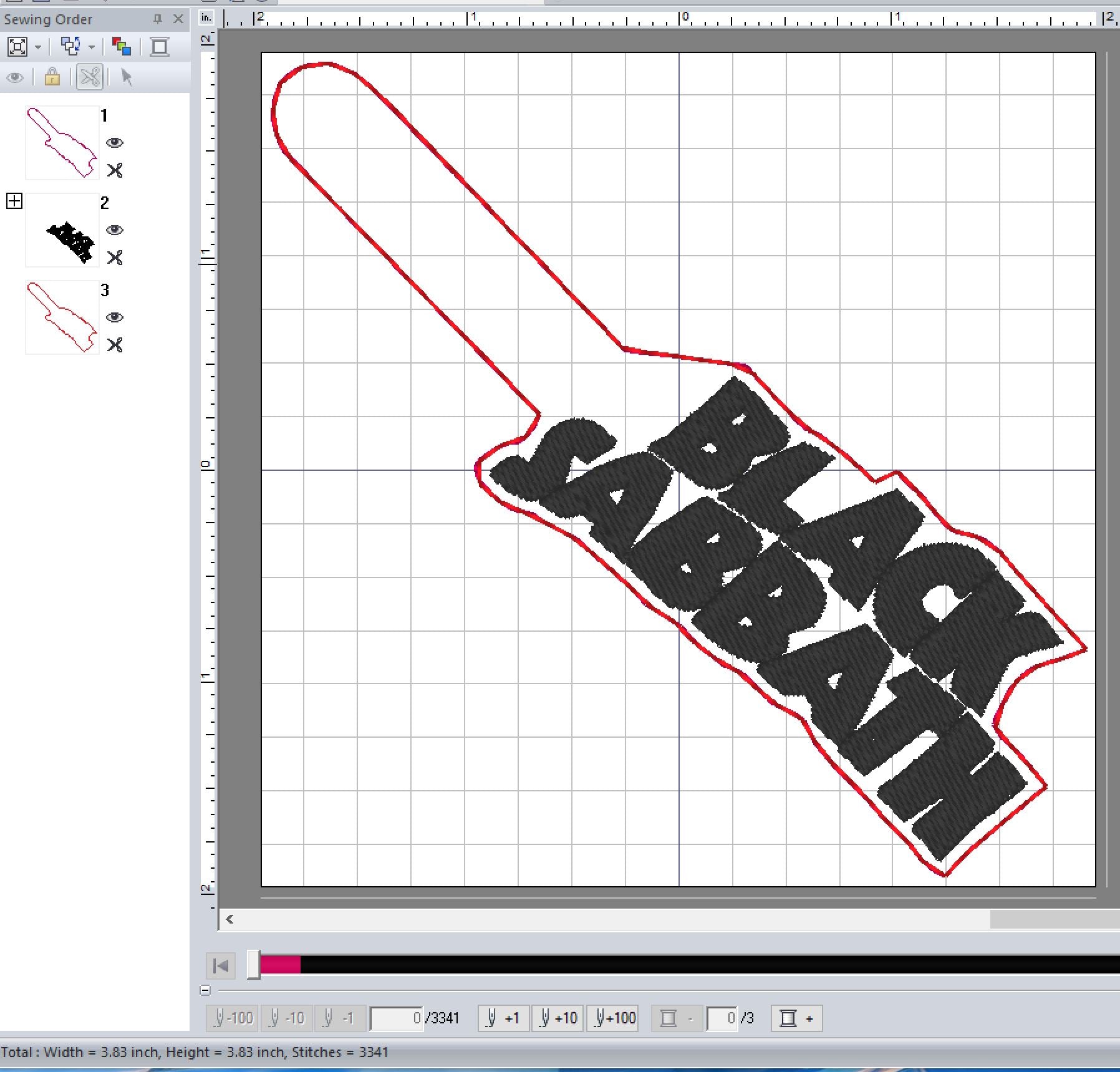Click the current stitch number field
This screenshot has height=1072, width=1120.
(397, 1018)
